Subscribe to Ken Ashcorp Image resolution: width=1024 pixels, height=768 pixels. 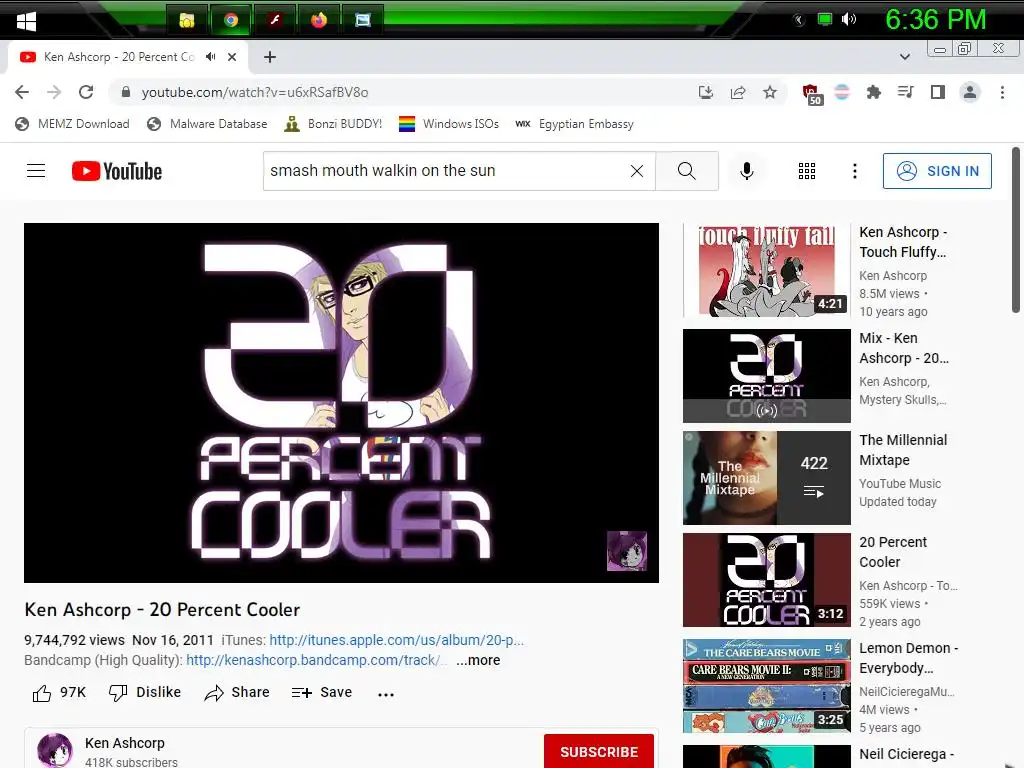[599, 752]
